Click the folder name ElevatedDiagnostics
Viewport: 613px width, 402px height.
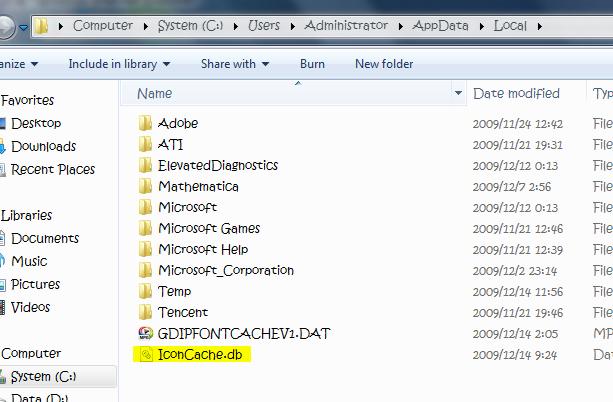tap(218, 165)
